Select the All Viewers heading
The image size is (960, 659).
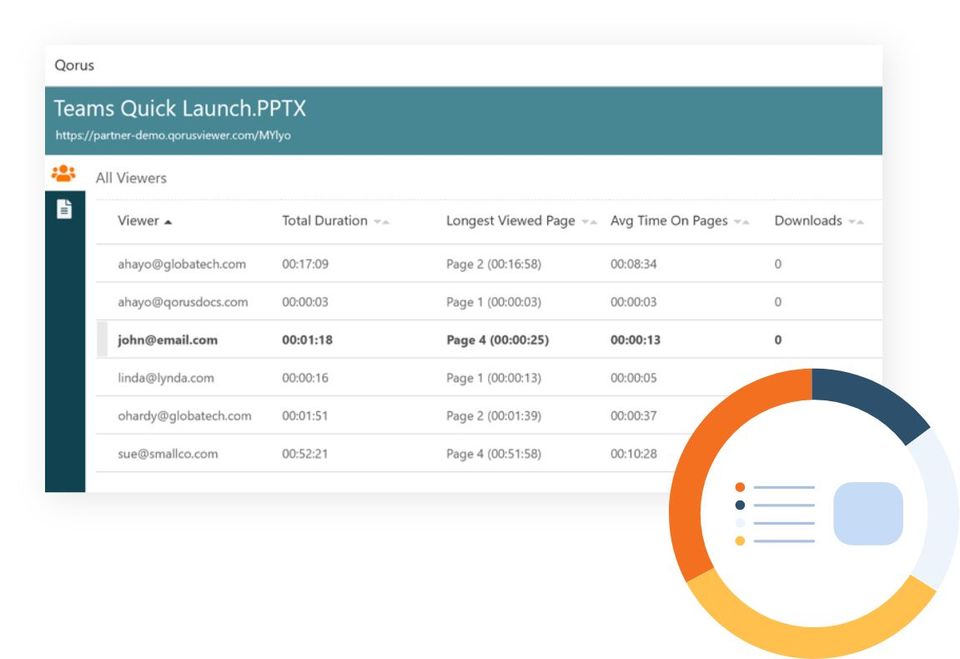(131, 178)
